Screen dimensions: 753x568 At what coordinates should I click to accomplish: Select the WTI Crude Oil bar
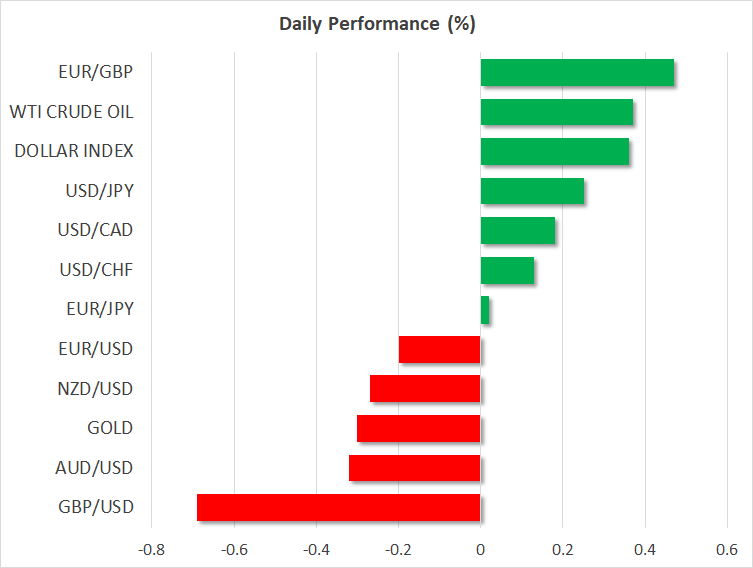556,112
